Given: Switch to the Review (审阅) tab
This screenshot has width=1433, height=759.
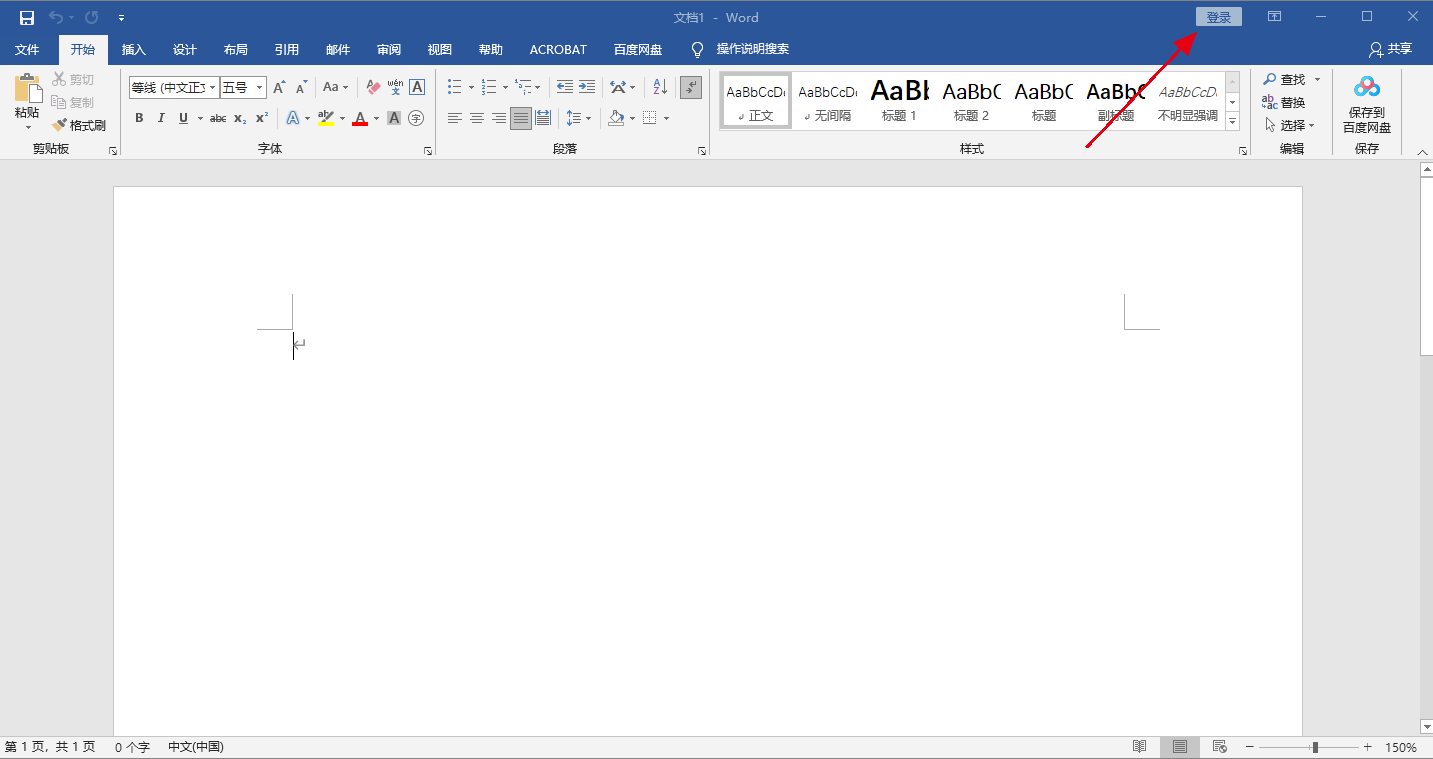Looking at the screenshot, I should [389, 50].
